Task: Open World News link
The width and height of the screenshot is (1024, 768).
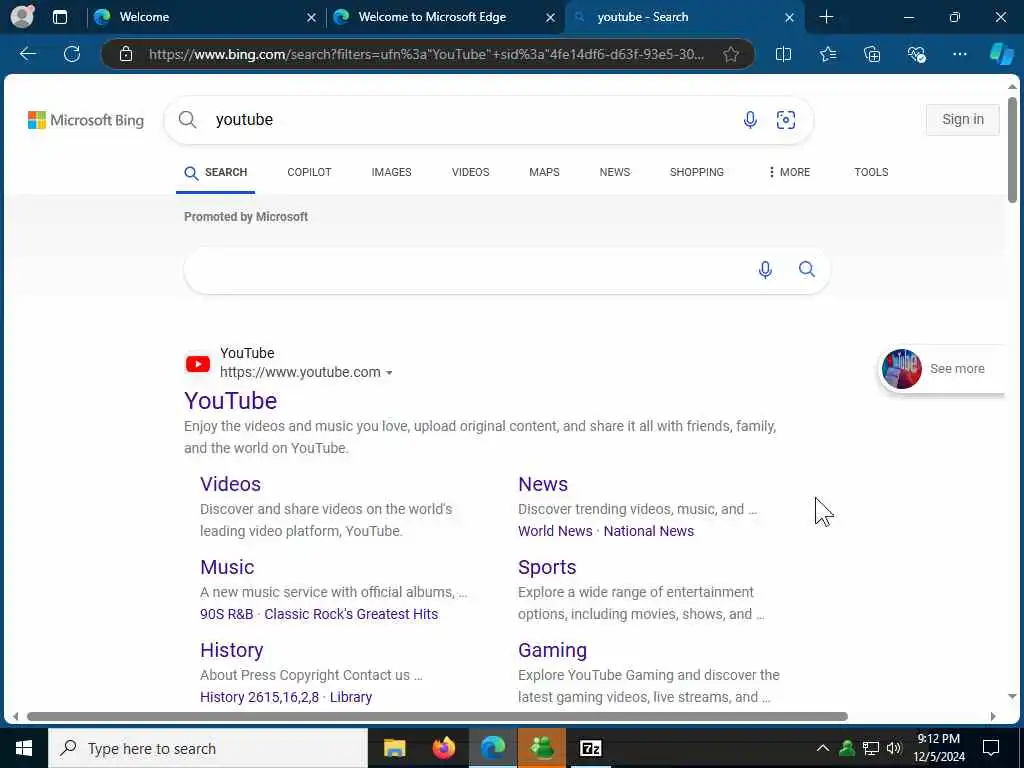Action: tap(555, 531)
